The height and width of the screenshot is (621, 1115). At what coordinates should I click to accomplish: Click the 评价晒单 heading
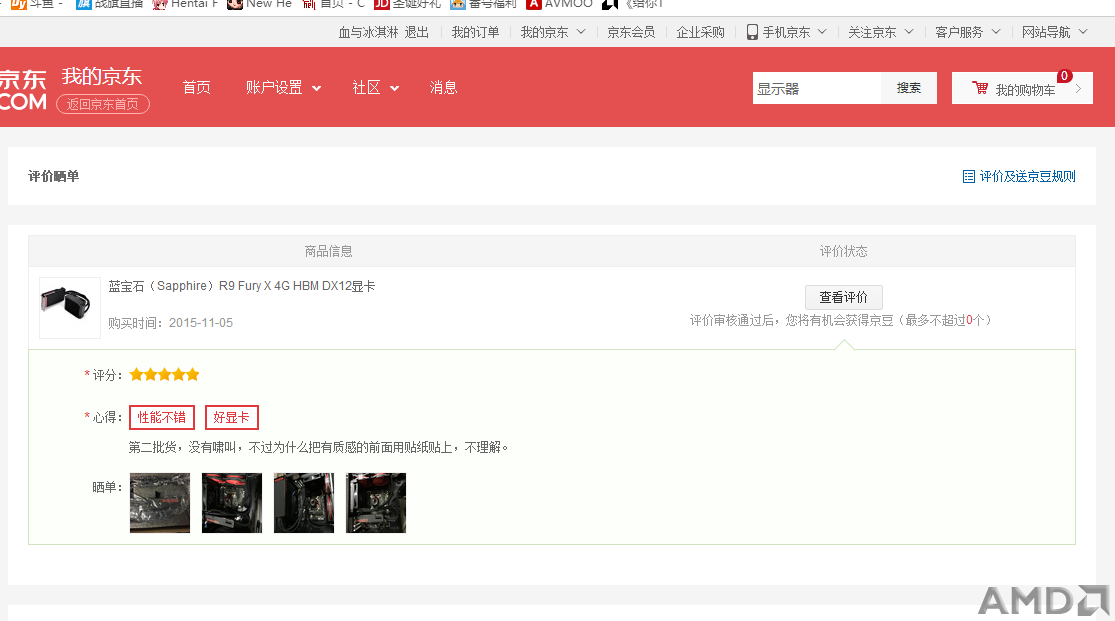tap(53, 176)
